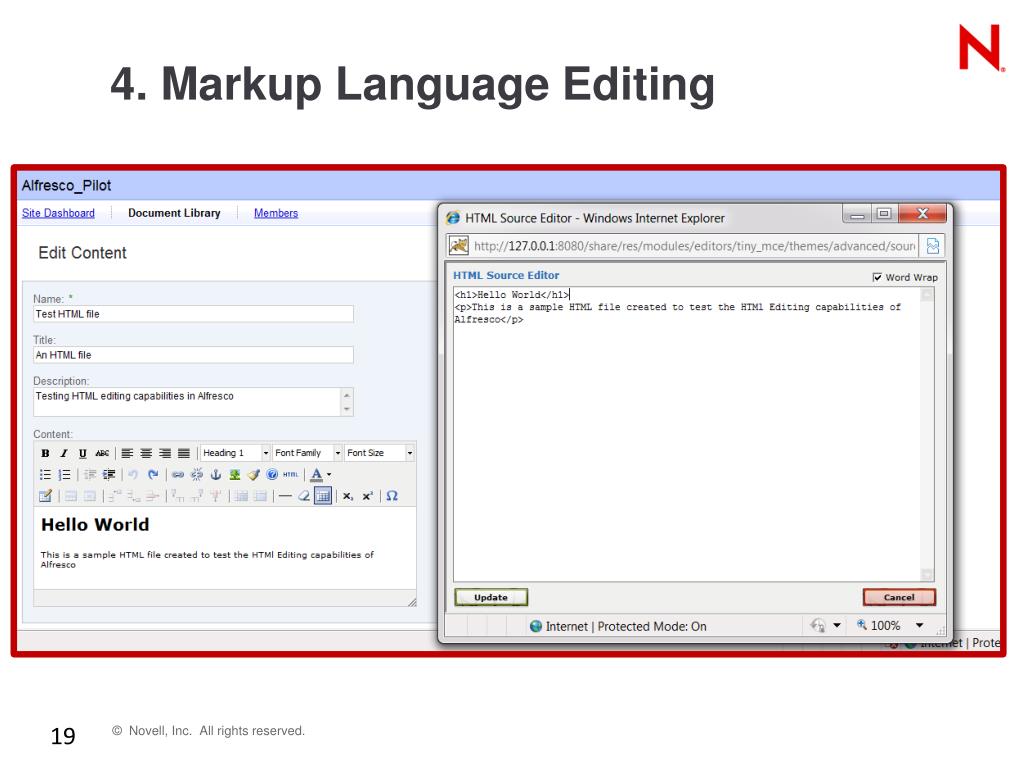This screenshot has width=1024, height=768.
Task: Apply subscript formatting
Action: (348, 496)
